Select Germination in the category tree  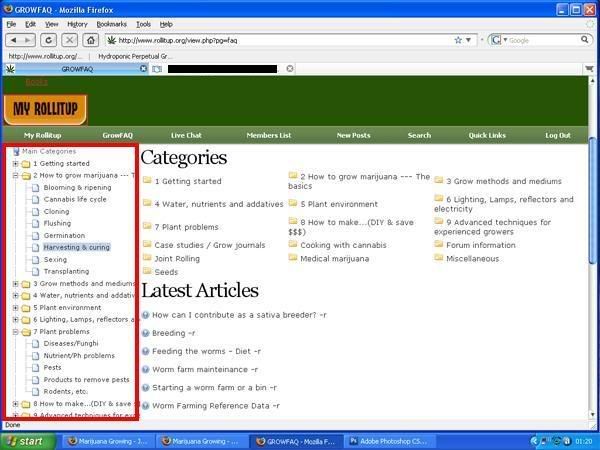point(64,235)
